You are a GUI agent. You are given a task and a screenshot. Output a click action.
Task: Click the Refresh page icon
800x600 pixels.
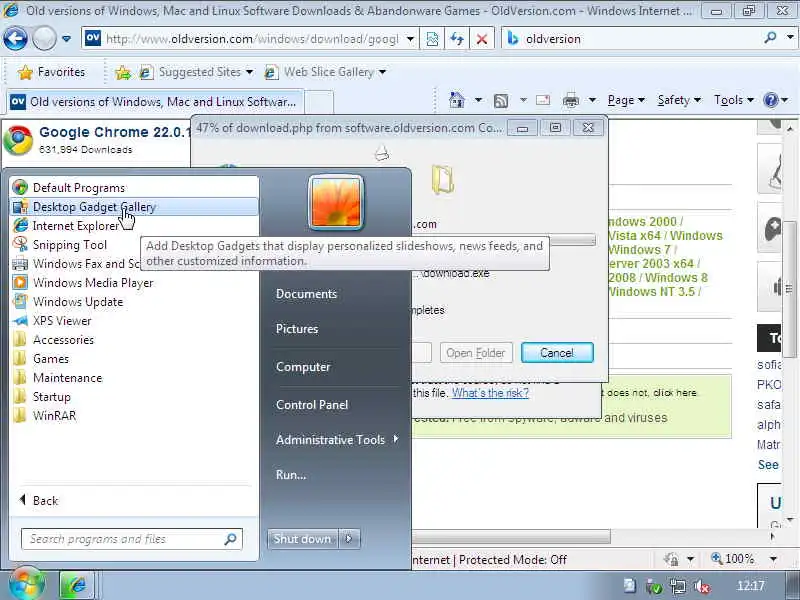(457, 39)
